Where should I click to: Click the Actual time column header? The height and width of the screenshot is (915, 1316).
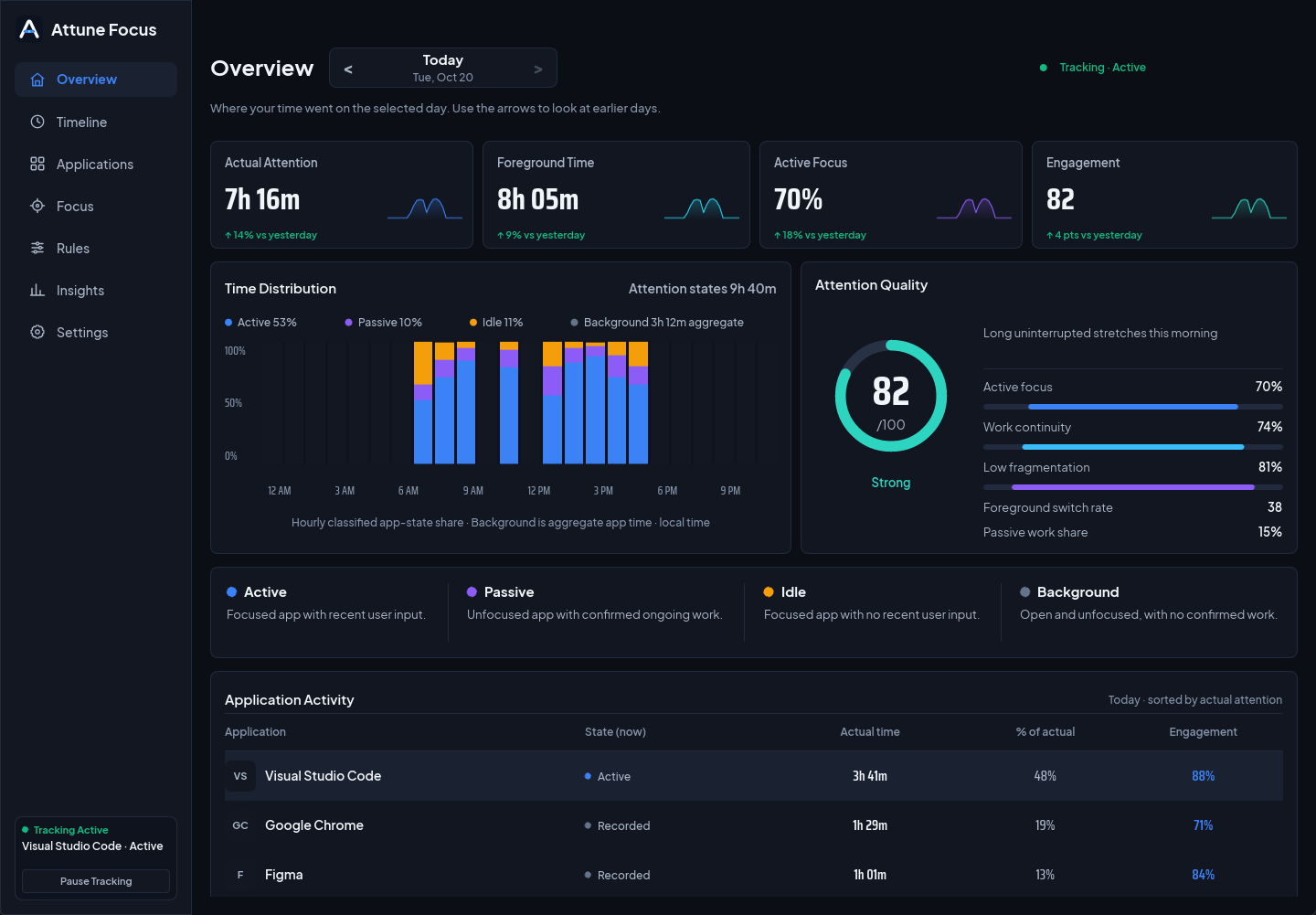click(x=870, y=732)
